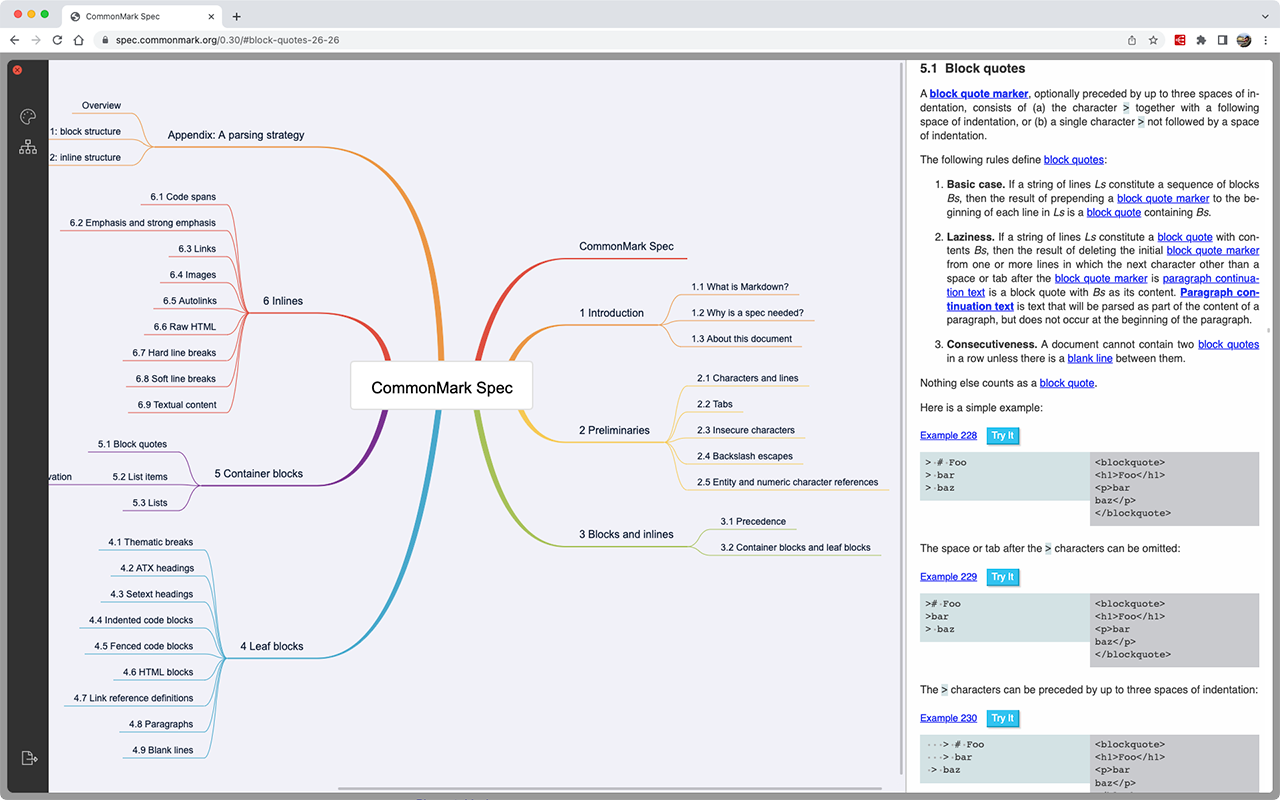1280x800 pixels.
Task: Open a new browser tab
Action: pos(236,16)
